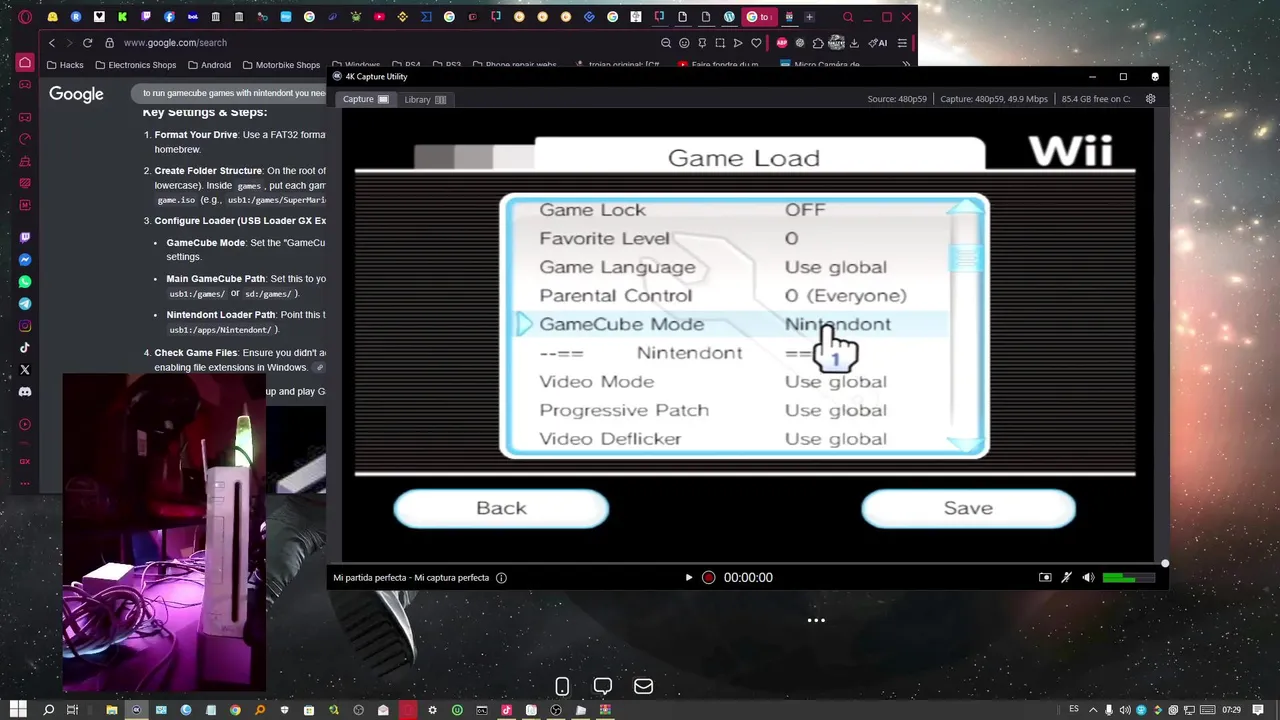This screenshot has width=1280, height=720.
Task: Open a new browser tab with plus
Action: click(809, 17)
